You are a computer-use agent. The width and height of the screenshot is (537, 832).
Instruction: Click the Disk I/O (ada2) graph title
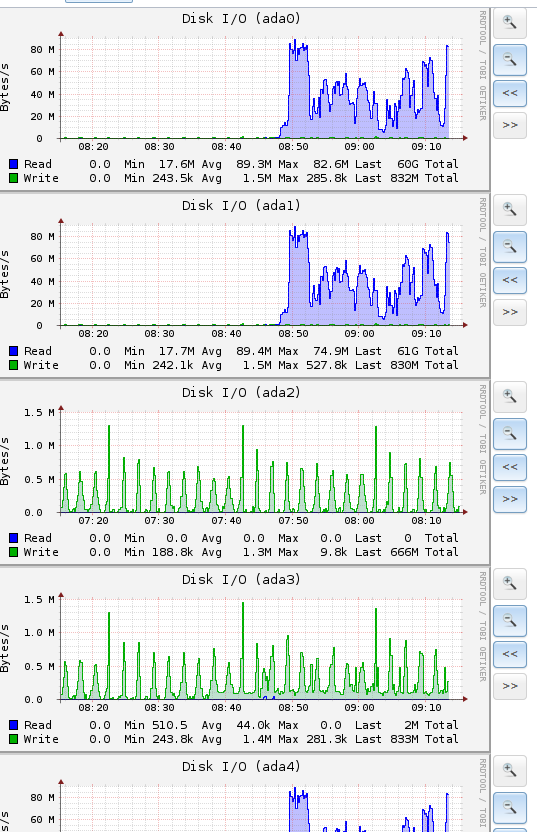tap(241, 392)
